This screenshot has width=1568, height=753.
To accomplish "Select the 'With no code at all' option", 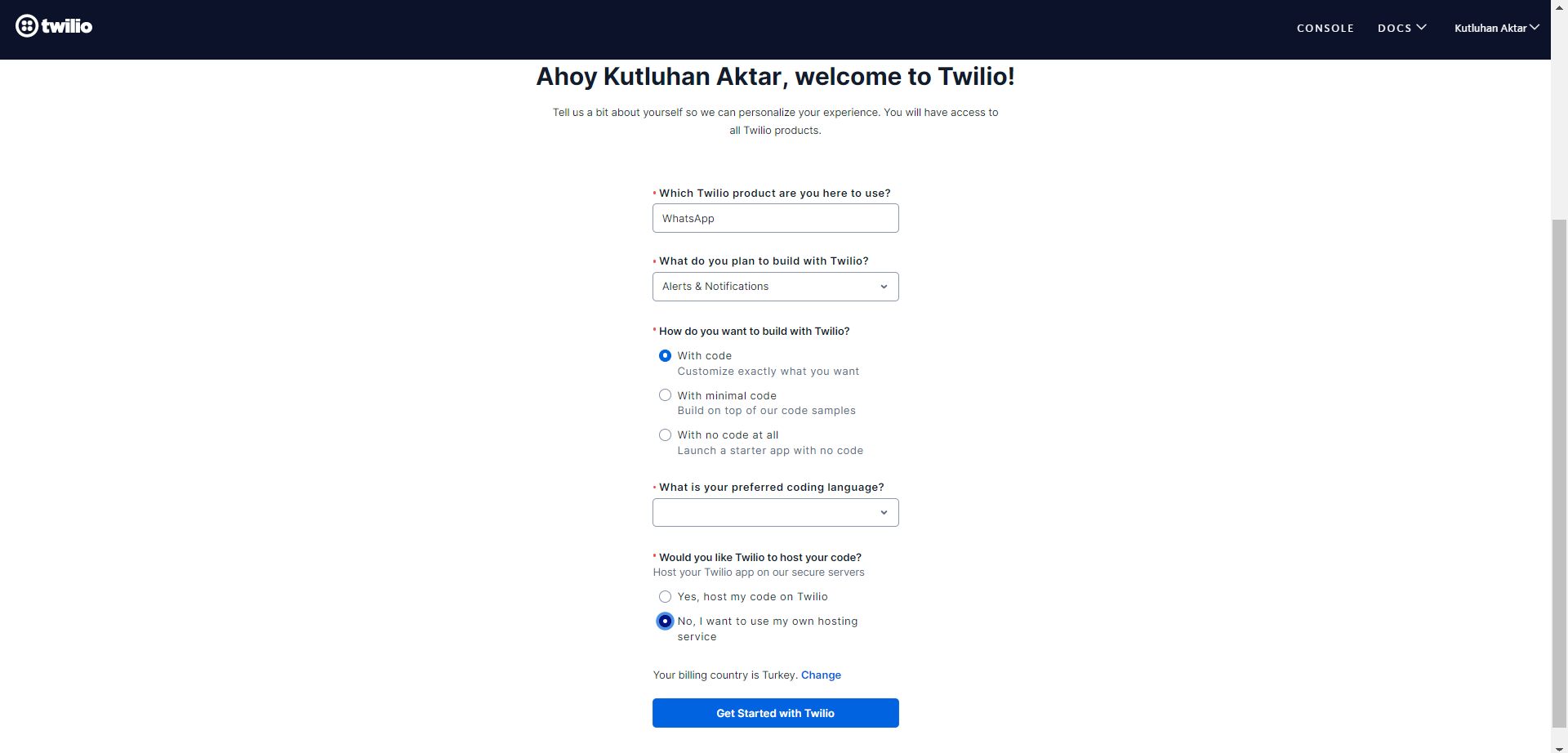I will coord(665,434).
